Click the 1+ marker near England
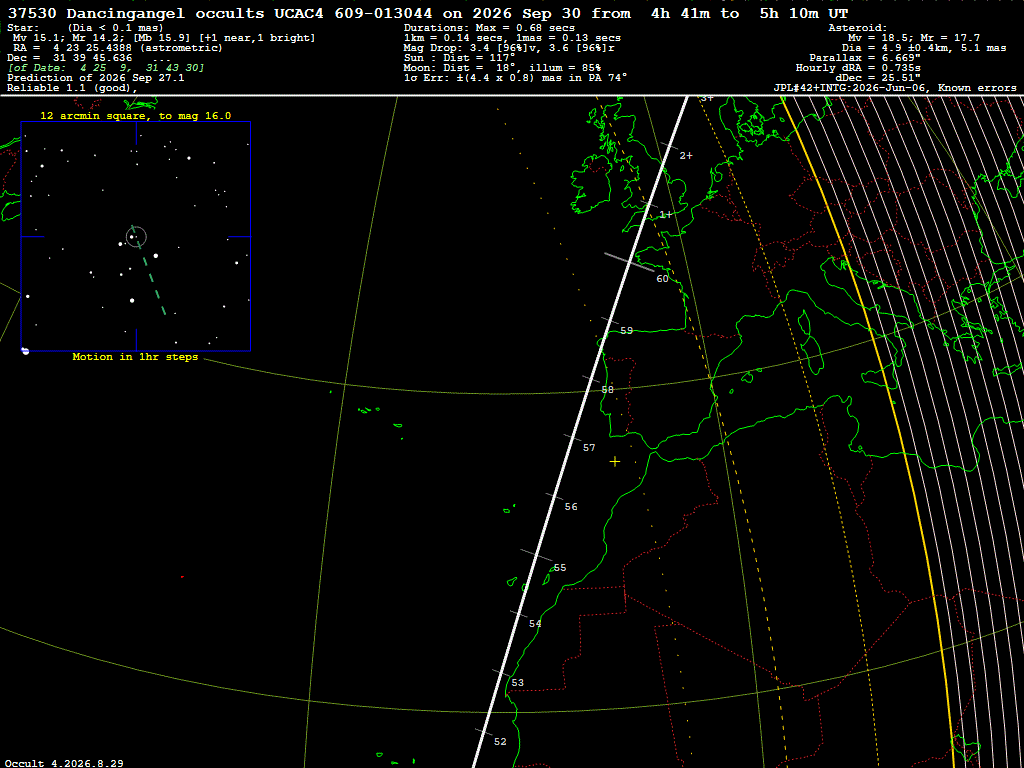The height and width of the screenshot is (768, 1024). [x=665, y=214]
